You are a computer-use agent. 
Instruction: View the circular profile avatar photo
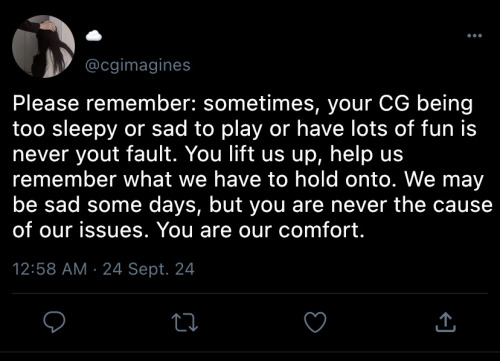(43, 46)
